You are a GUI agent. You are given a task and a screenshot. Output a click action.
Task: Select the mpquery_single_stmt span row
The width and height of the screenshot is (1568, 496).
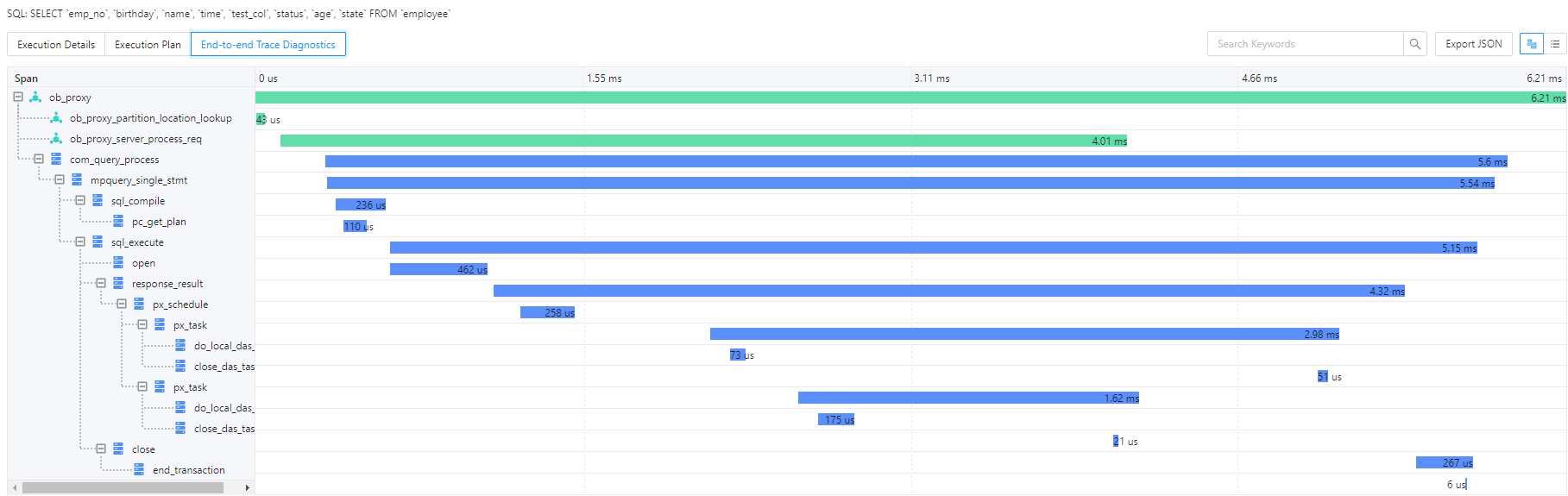138,180
